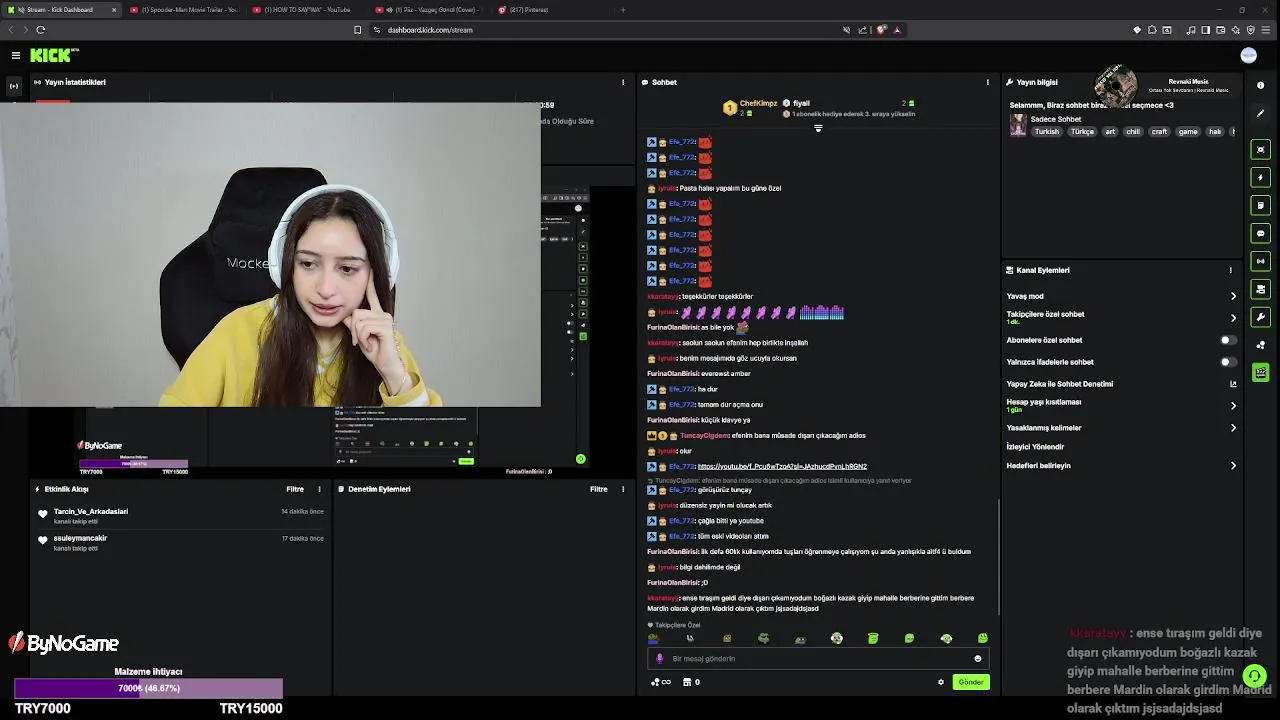1280x720 pixels.
Task: Open Filtre in Etkinlik Akışı panel
Action: (295, 489)
